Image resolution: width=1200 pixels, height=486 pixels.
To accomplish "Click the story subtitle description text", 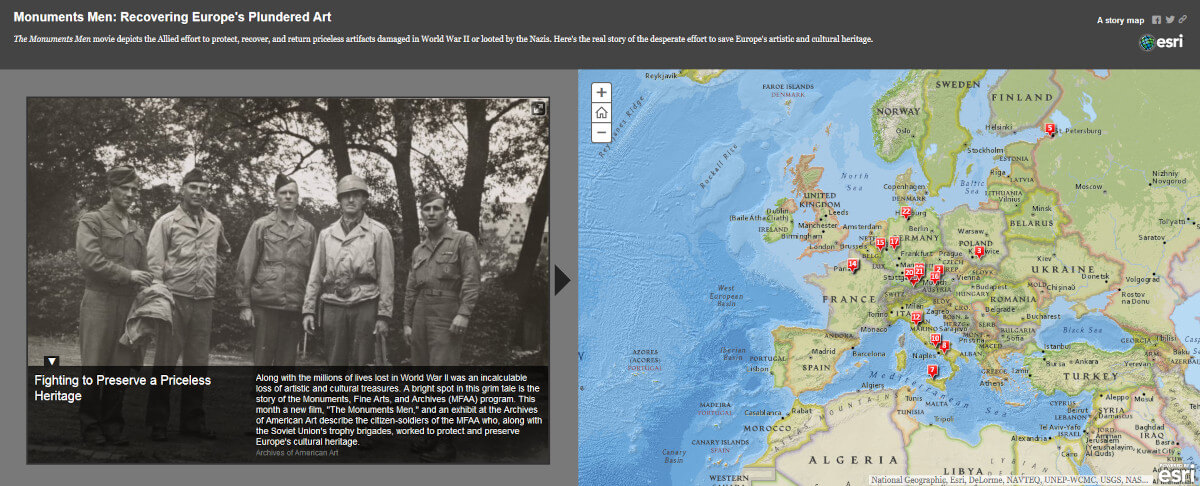I will pos(444,39).
